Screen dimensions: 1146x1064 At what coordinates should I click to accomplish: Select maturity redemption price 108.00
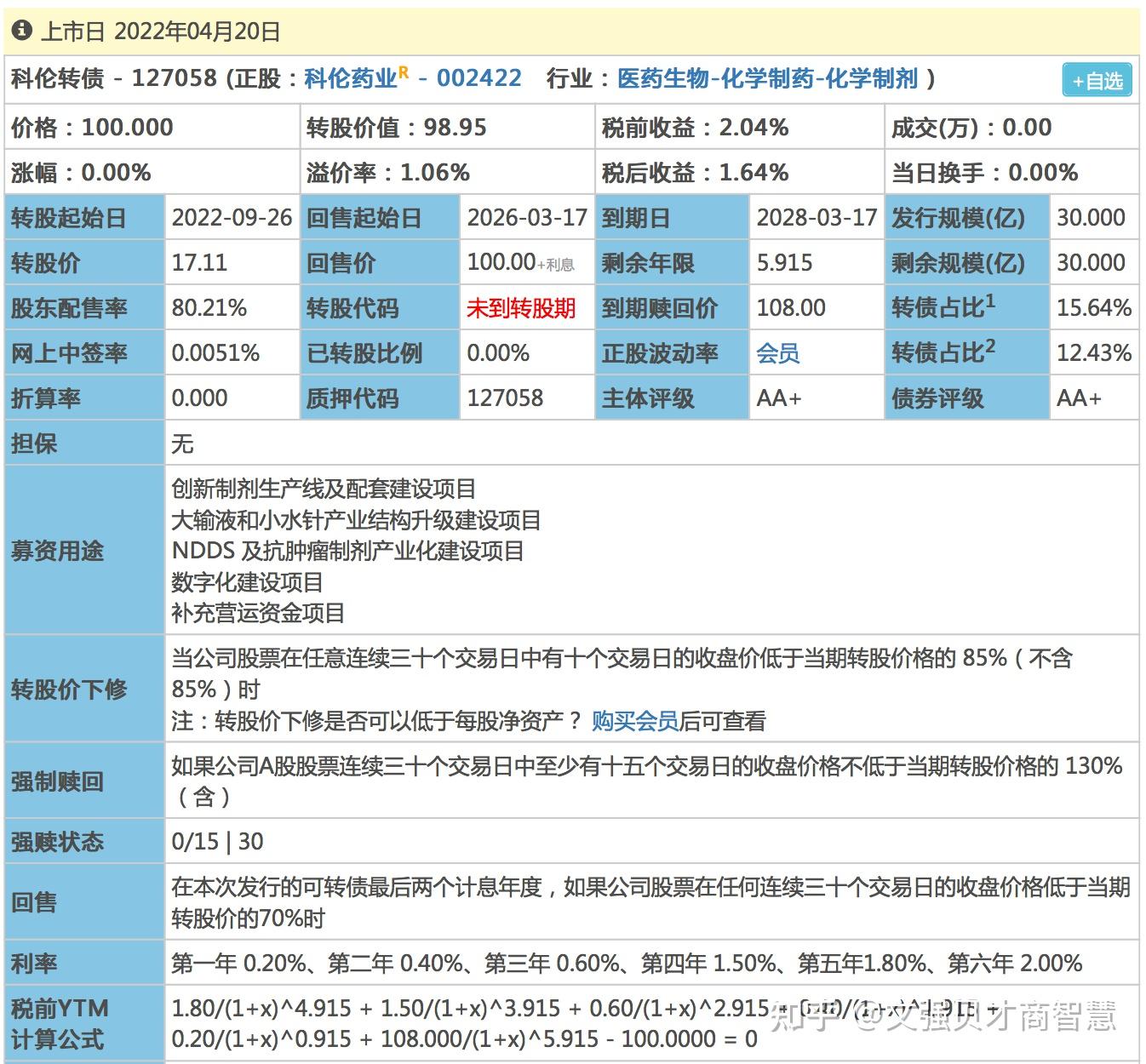[x=791, y=308]
